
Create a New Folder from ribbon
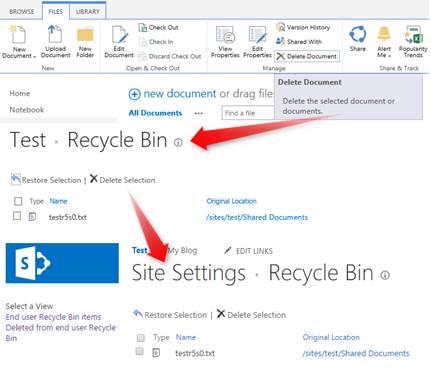[85, 42]
